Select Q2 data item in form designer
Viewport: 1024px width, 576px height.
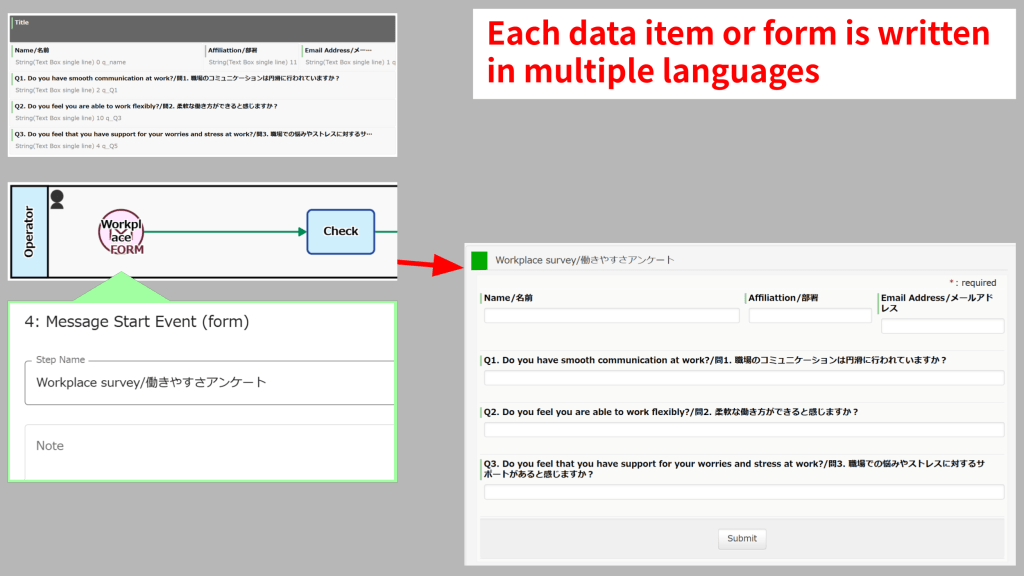tap(203, 112)
